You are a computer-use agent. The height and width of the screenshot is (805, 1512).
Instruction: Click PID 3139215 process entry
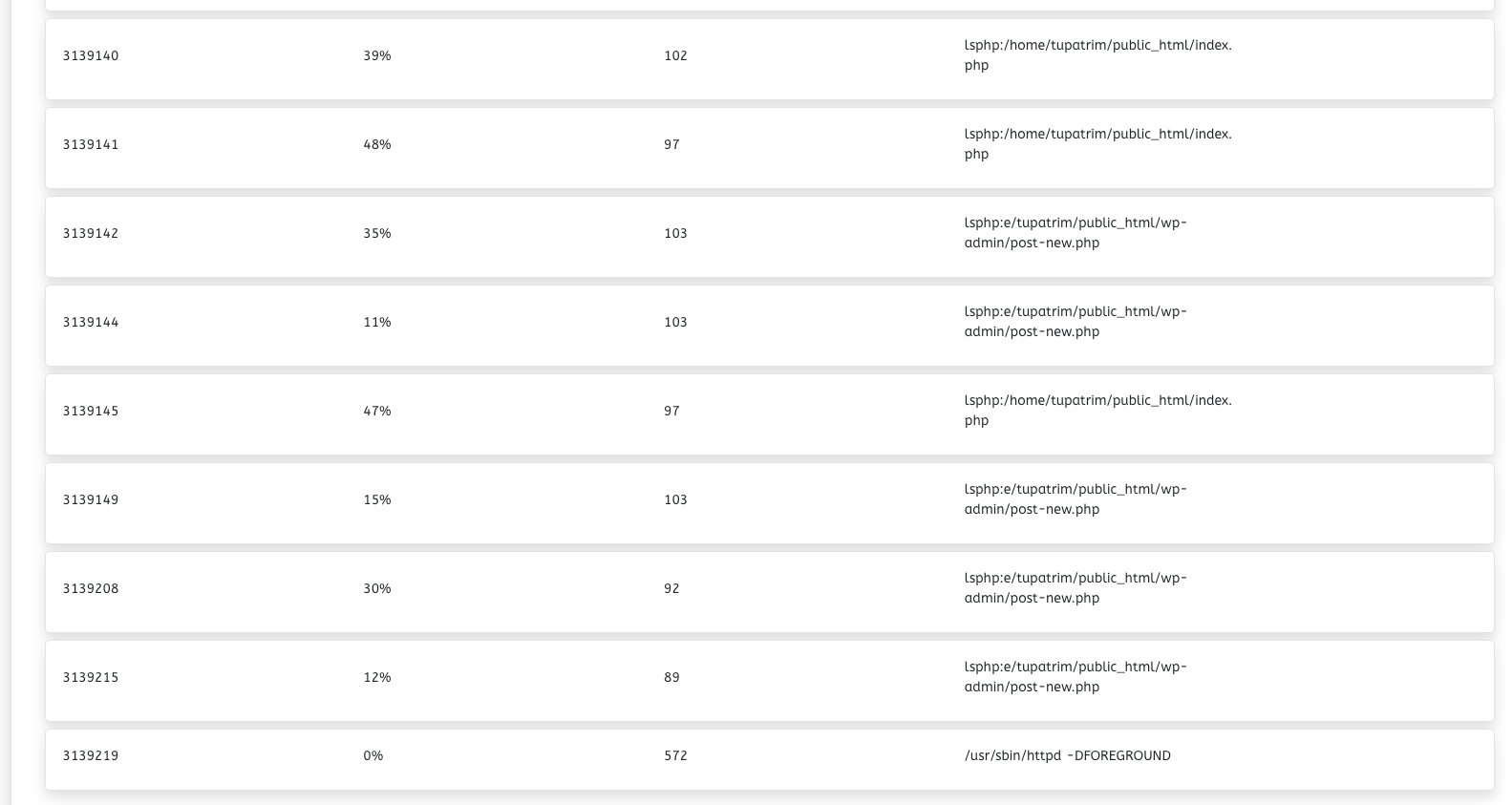click(x=91, y=677)
